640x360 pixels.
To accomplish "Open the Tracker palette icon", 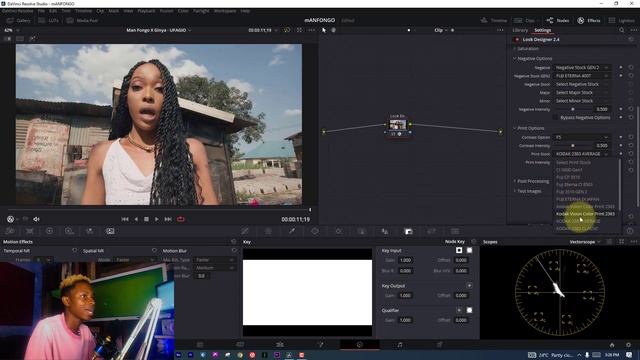I will tap(338, 231).
